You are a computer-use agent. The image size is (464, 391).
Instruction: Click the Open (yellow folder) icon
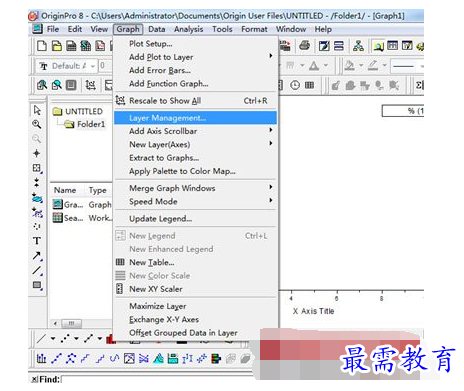[x=57, y=46]
